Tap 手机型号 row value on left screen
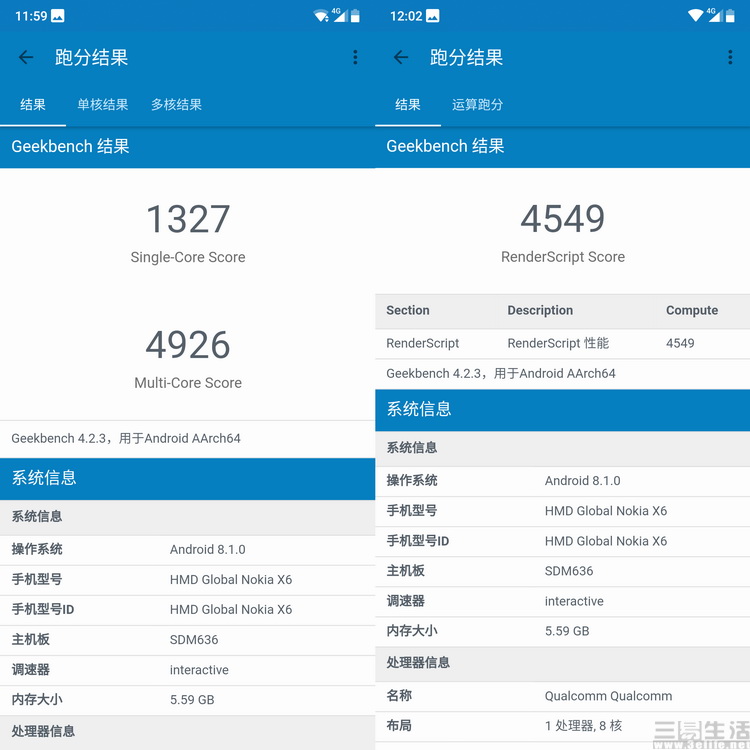This screenshot has height=750, width=750. [x=231, y=580]
